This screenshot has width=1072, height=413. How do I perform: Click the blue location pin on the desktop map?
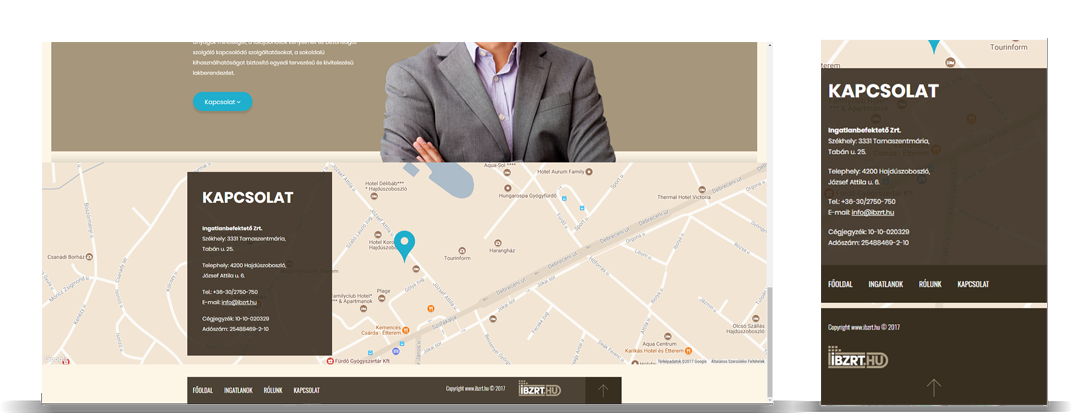(x=405, y=245)
